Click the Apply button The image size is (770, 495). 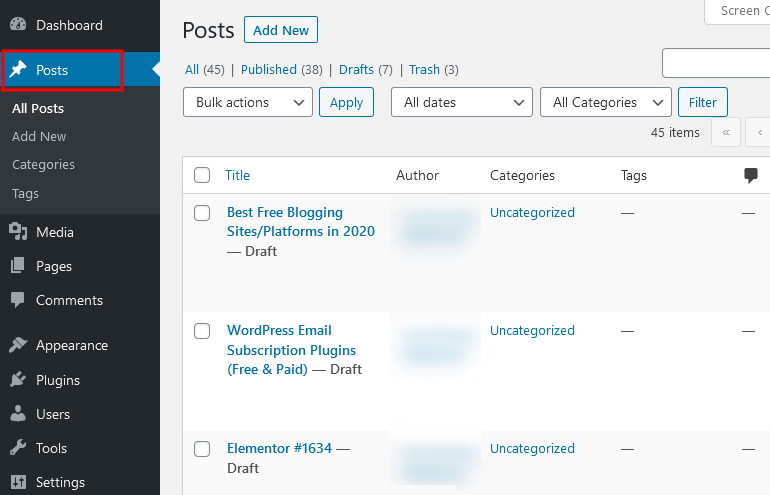(346, 102)
